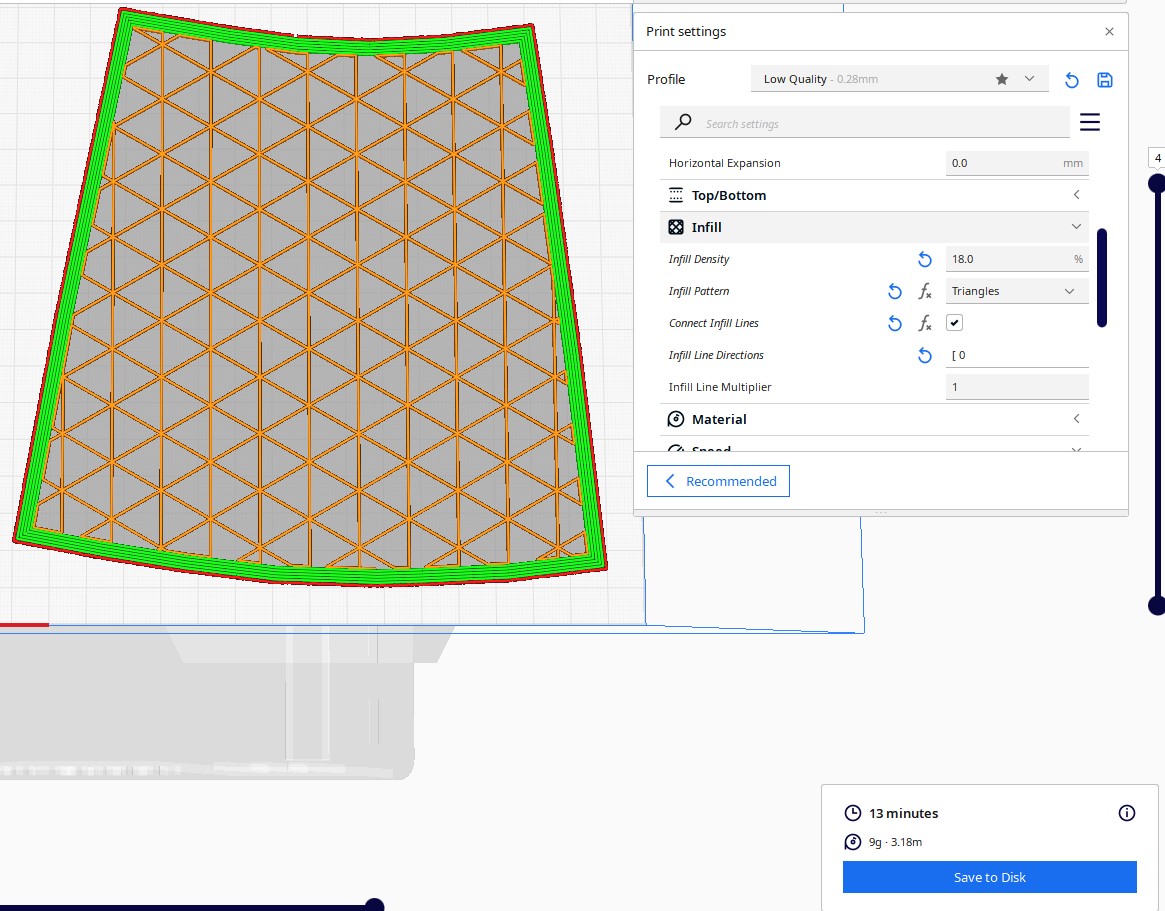1165x911 pixels.
Task: Reset Infill Pattern to its default
Action: (895, 291)
